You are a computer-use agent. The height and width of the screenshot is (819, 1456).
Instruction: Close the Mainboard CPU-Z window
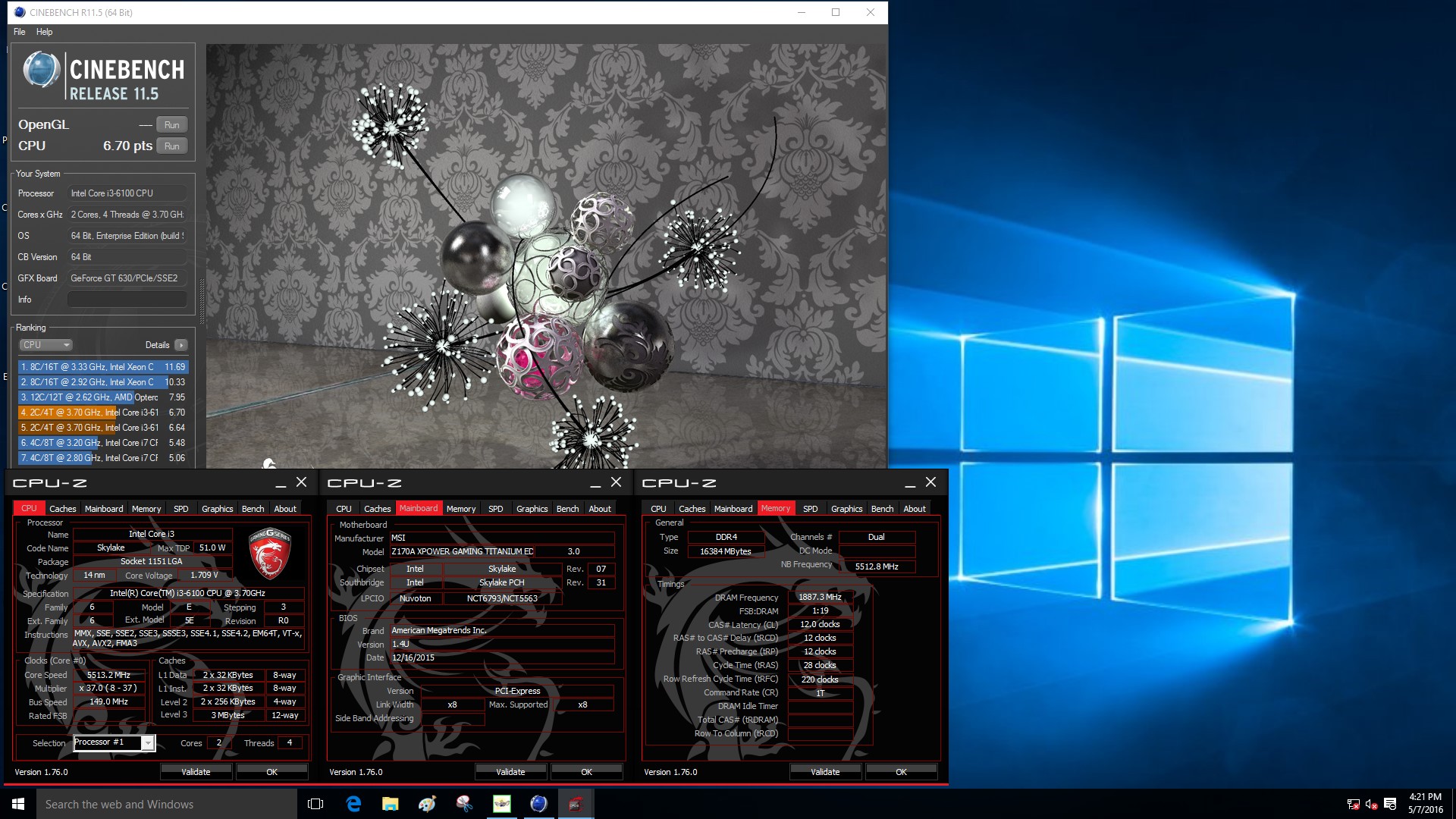pyautogui.click(x=617, y=482)
